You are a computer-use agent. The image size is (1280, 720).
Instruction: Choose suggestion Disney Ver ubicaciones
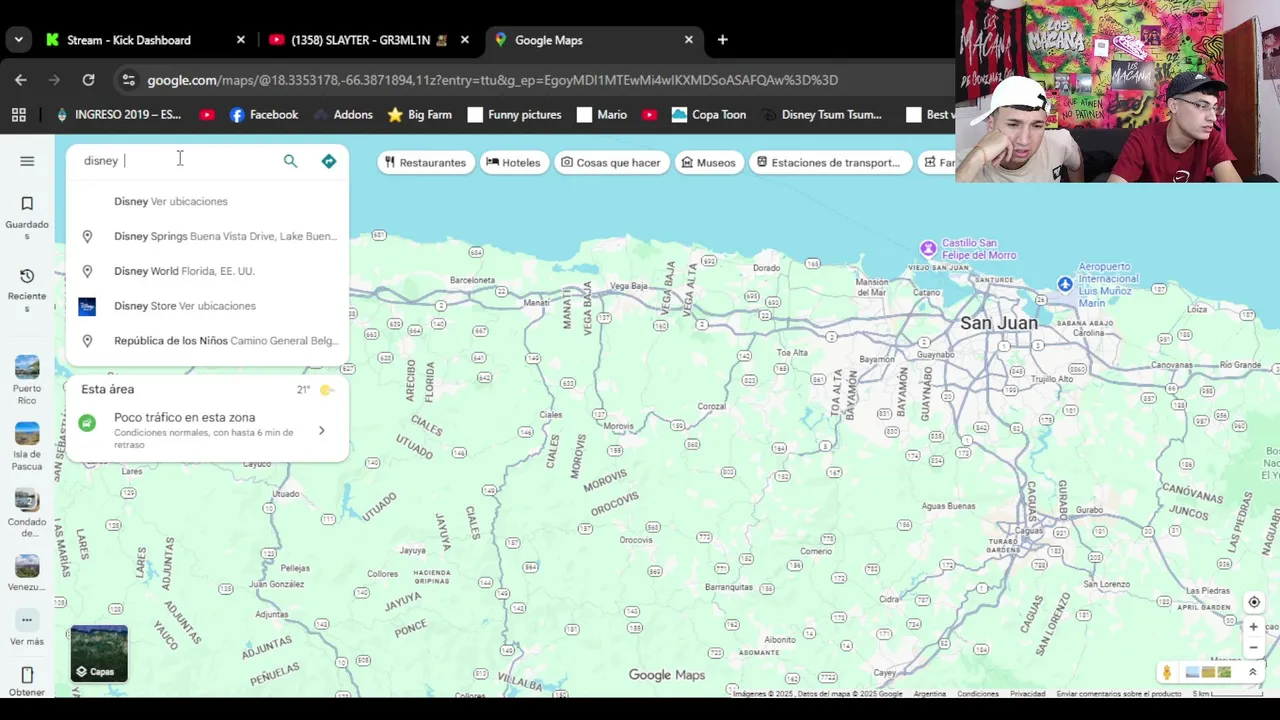(208, 201)
